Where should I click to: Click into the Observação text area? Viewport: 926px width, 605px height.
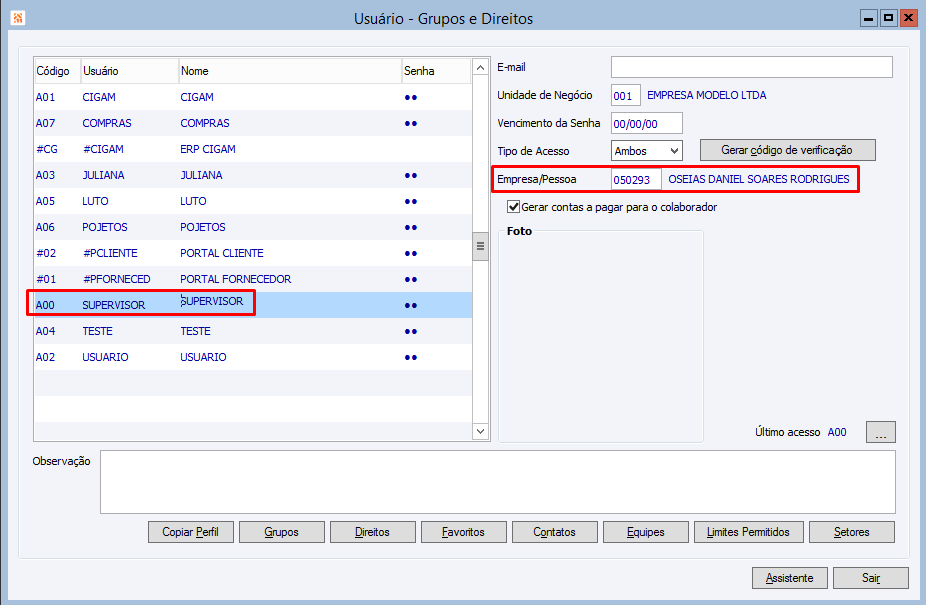point(497,482)
